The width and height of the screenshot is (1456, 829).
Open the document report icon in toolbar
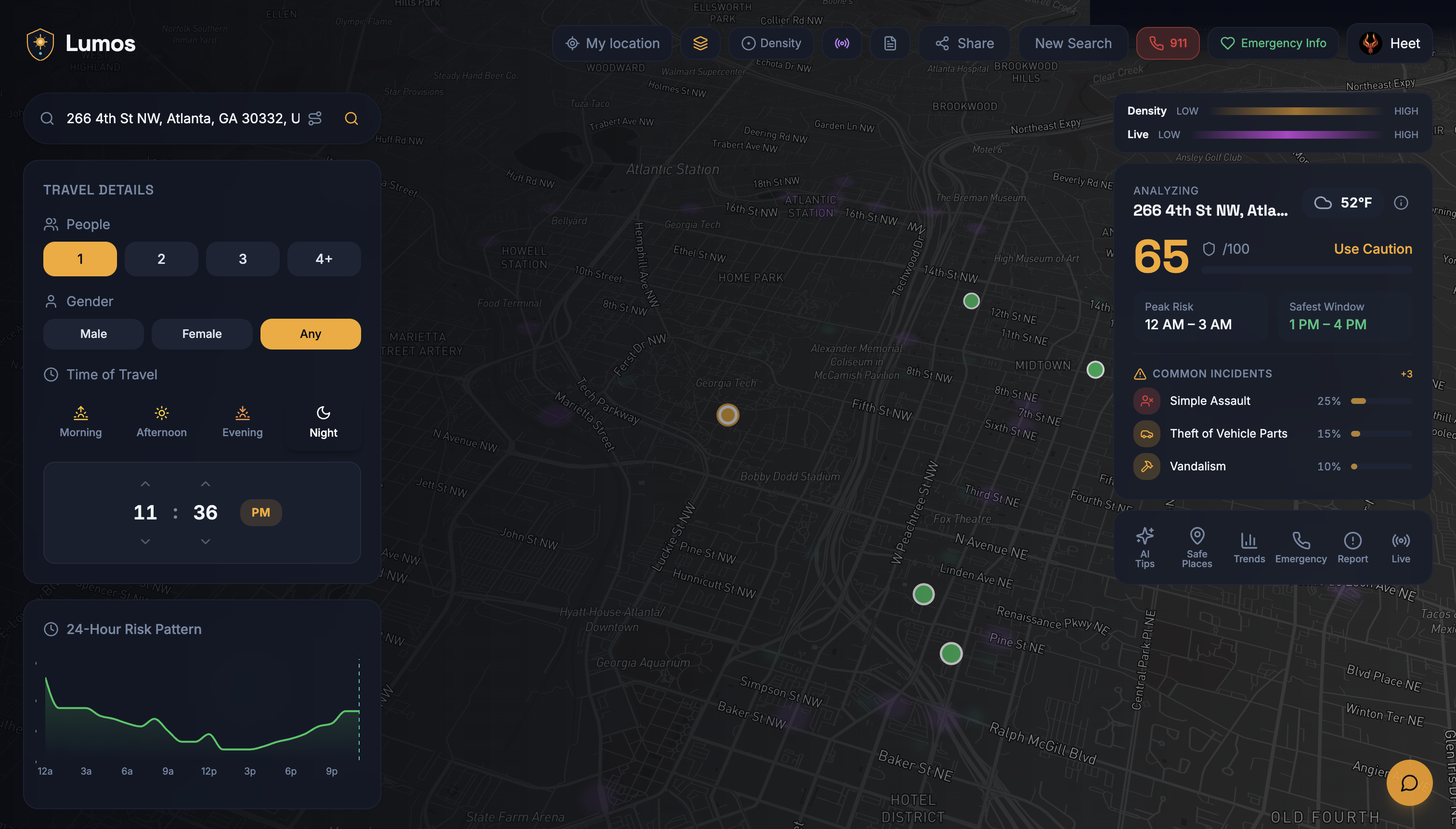pyautogui.click(x=889, y=43)
